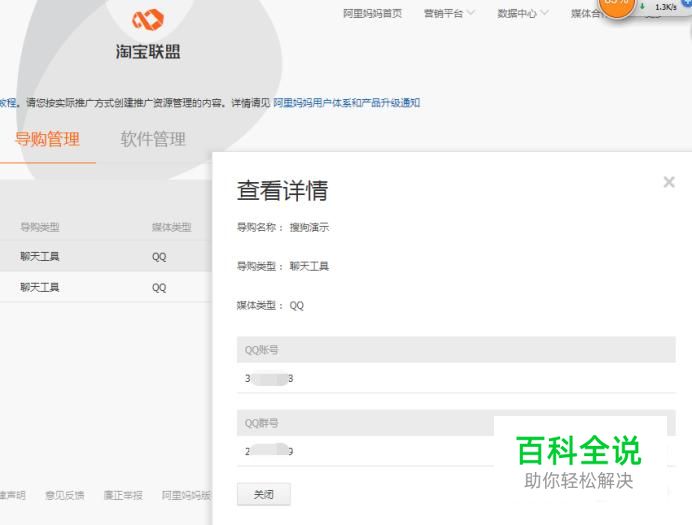Click the 关闭 button
This screenshot has height=525, width=692.
pos(263,495)
